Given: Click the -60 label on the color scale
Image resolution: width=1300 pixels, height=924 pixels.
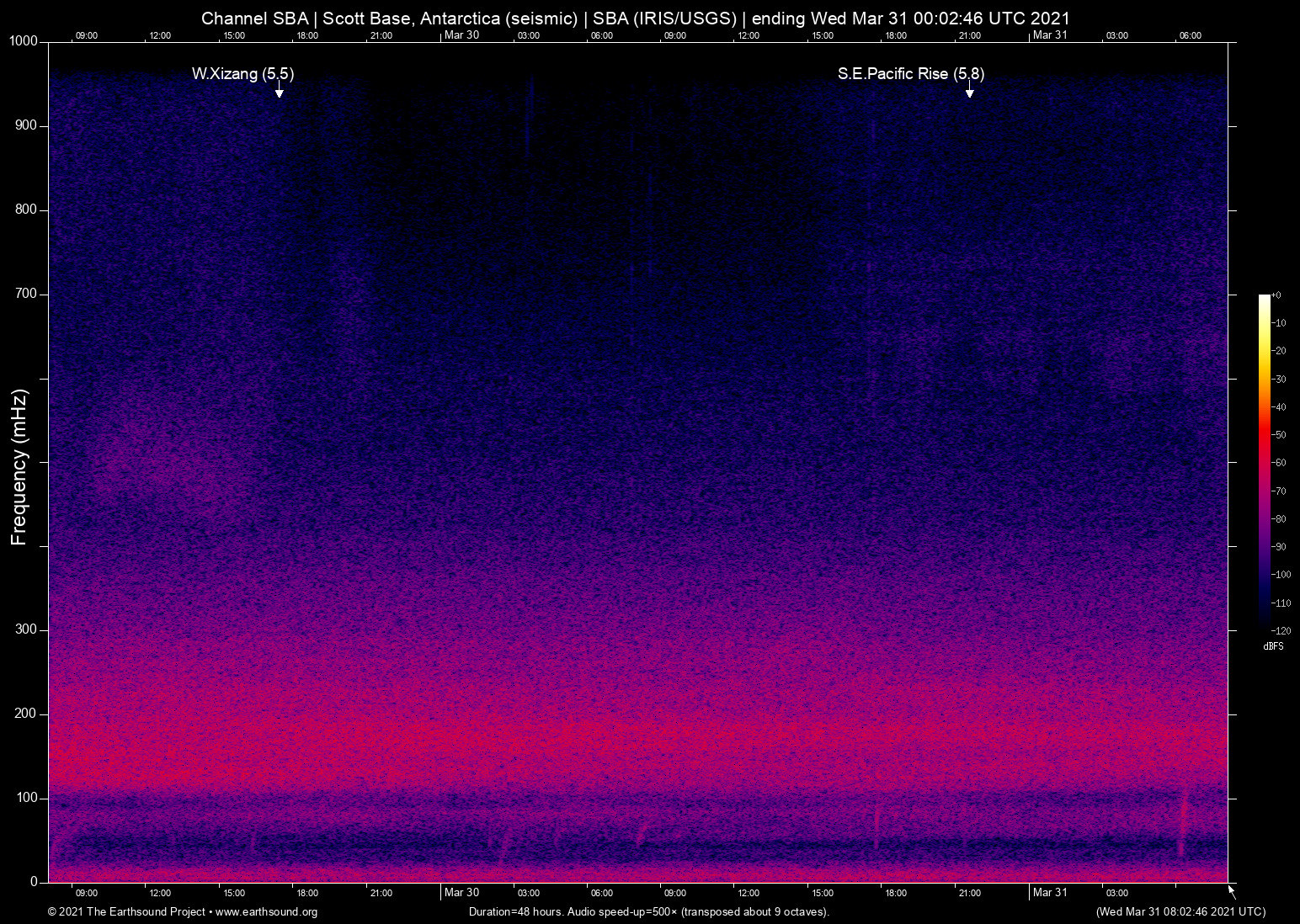Looking at the screenshot, I should point(1280,463).
